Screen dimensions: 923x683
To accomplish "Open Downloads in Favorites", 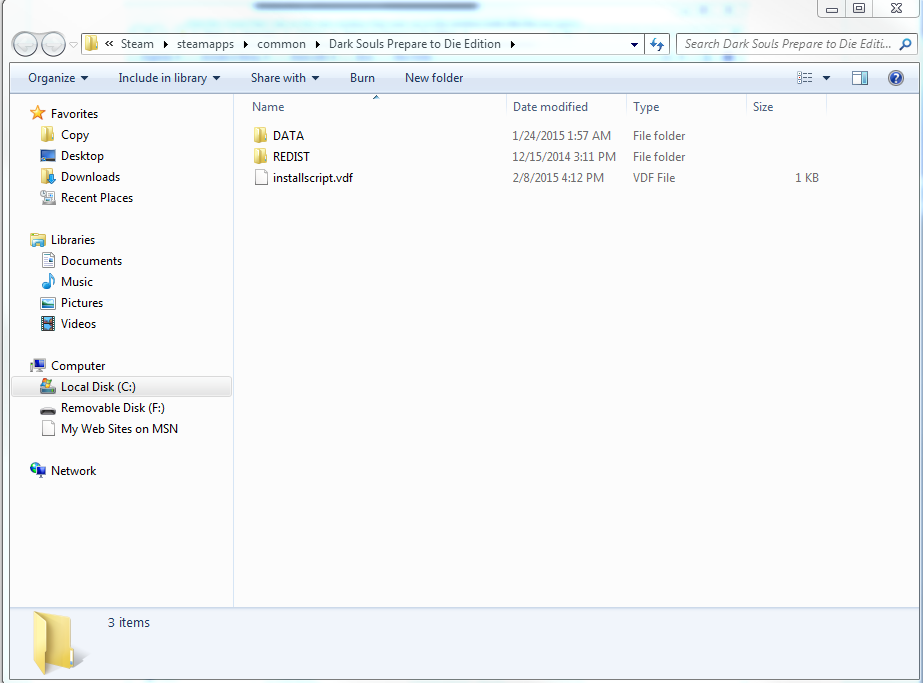I will pyautogui.click(x=91, y=177).
